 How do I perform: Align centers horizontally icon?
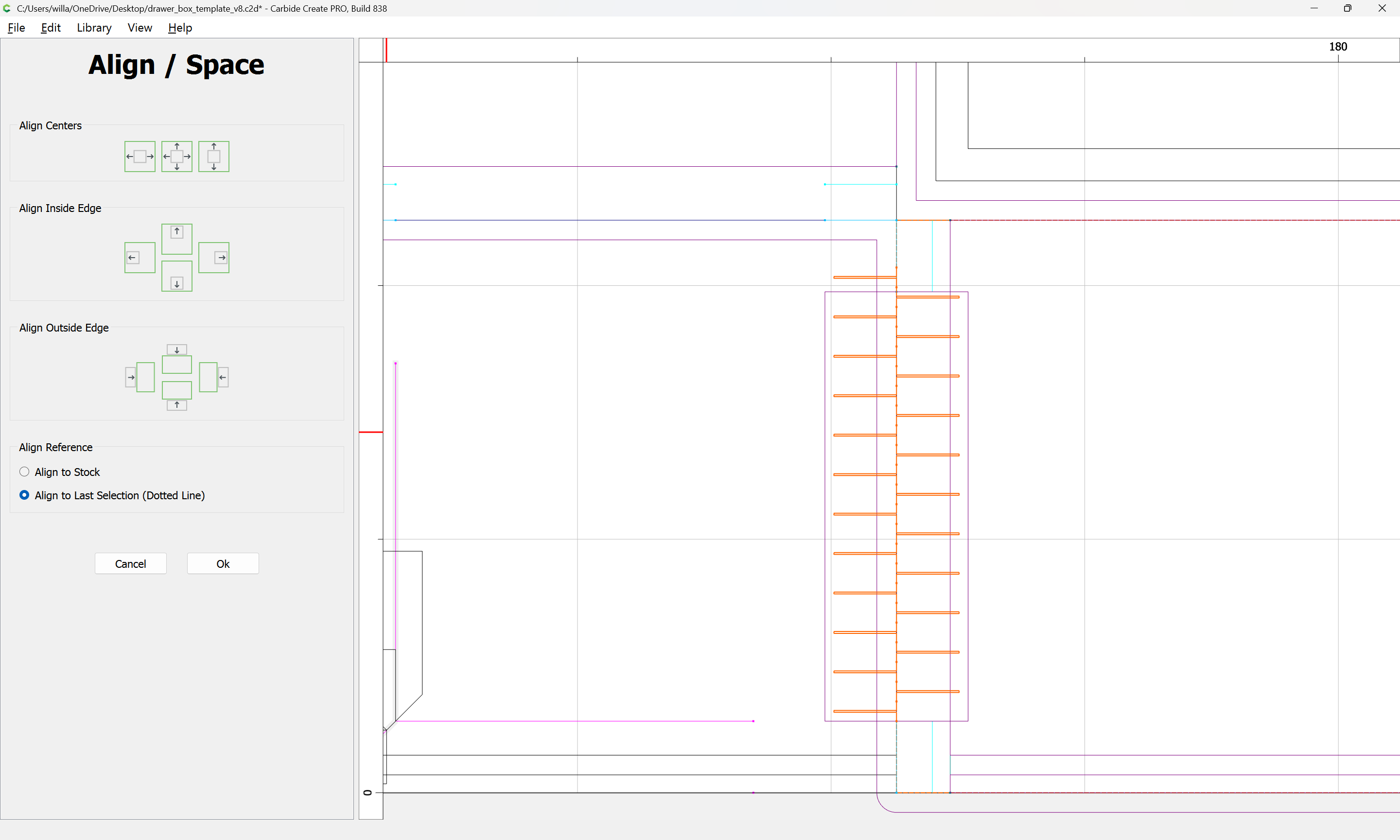(x=140, y=156)
